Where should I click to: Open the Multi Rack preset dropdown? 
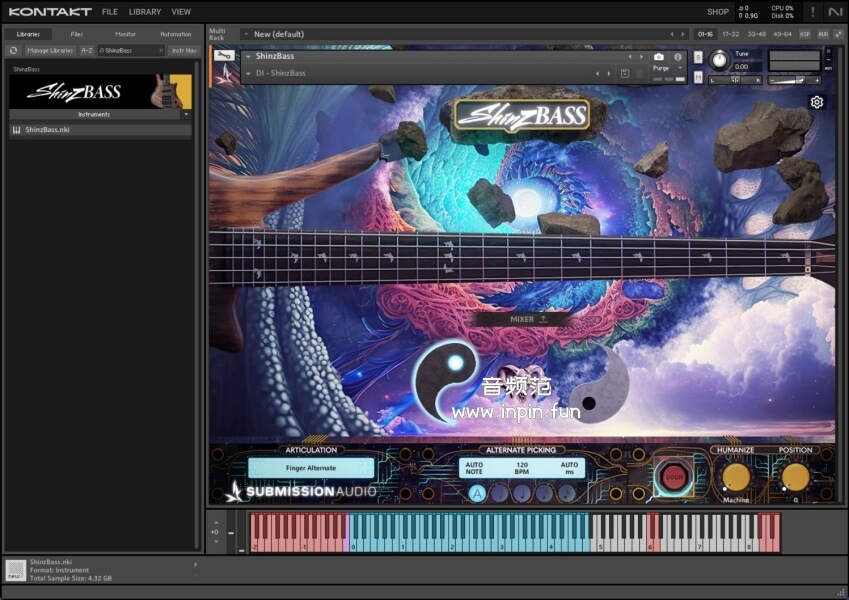(x=246, y=34)
